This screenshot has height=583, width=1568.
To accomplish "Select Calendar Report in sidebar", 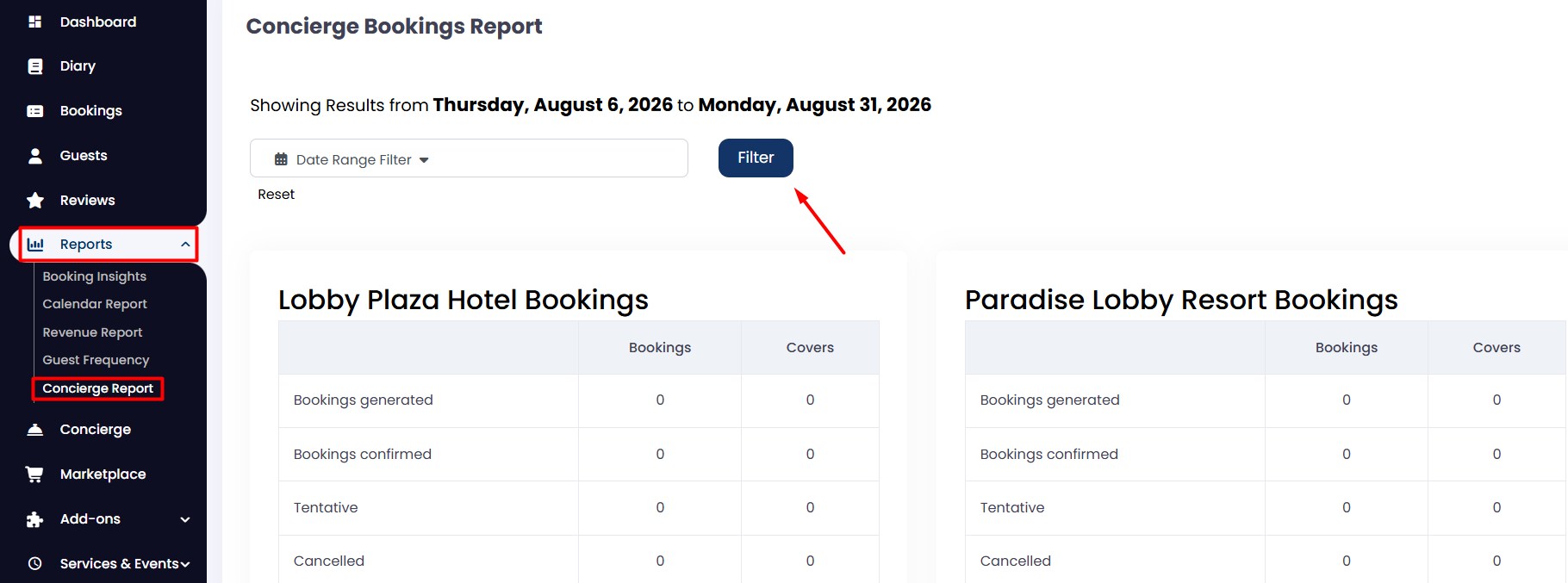I will point(95,304).
